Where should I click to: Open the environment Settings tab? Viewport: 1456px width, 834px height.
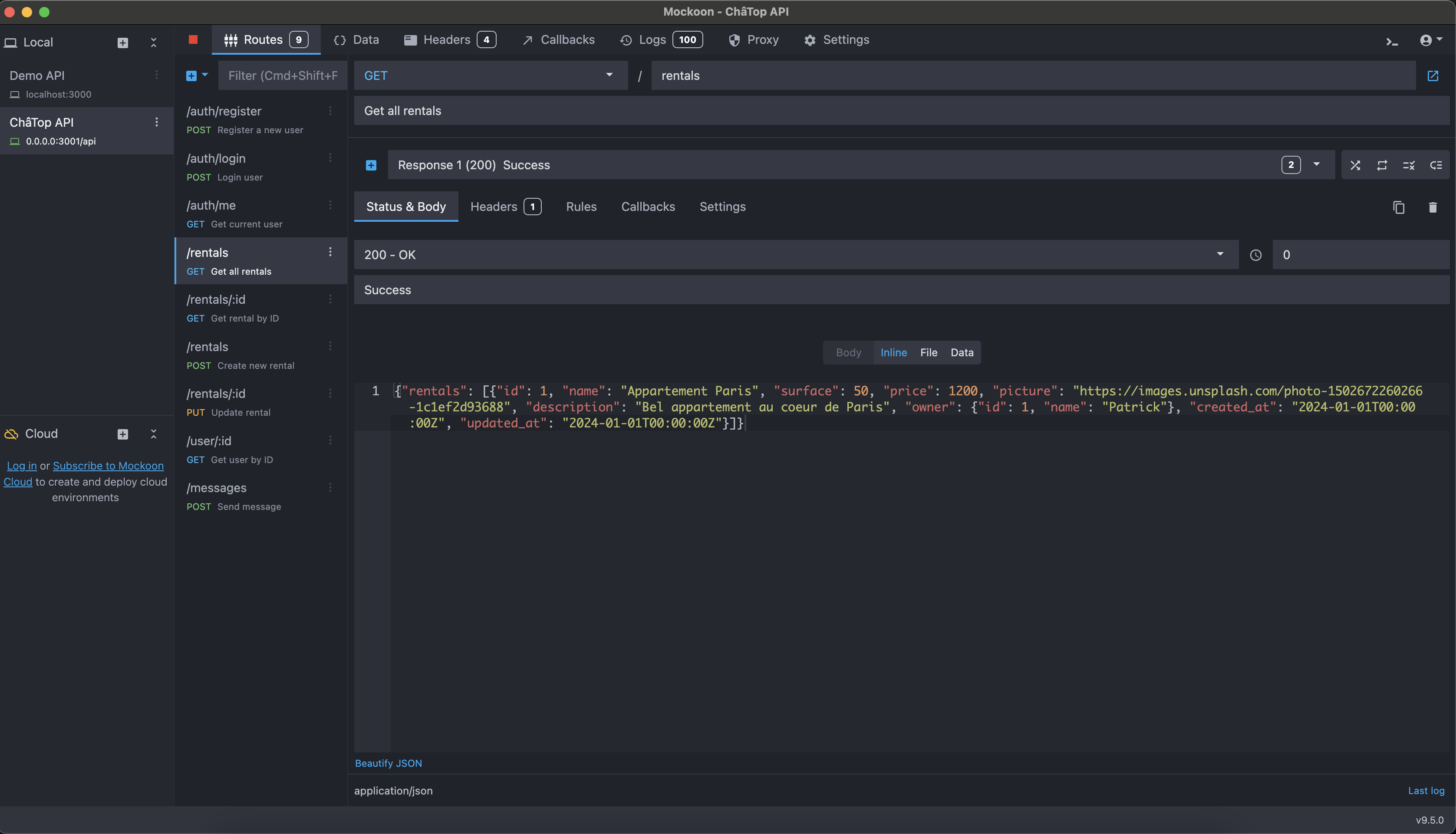[x=836, y=39]
